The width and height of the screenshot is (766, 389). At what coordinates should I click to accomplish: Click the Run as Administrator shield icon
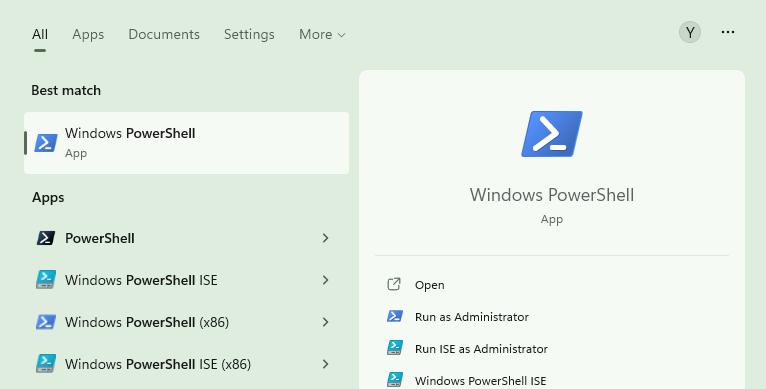point(395,317)
